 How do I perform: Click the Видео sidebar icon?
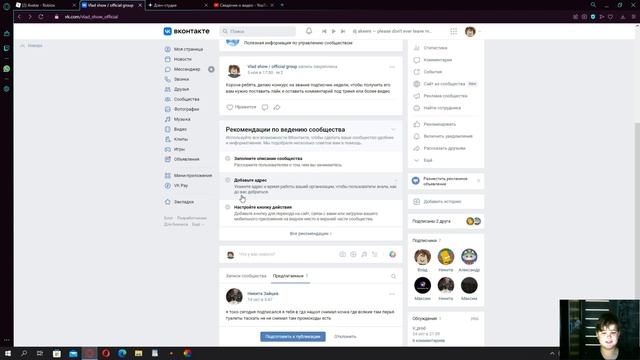(x=168, y=129)
